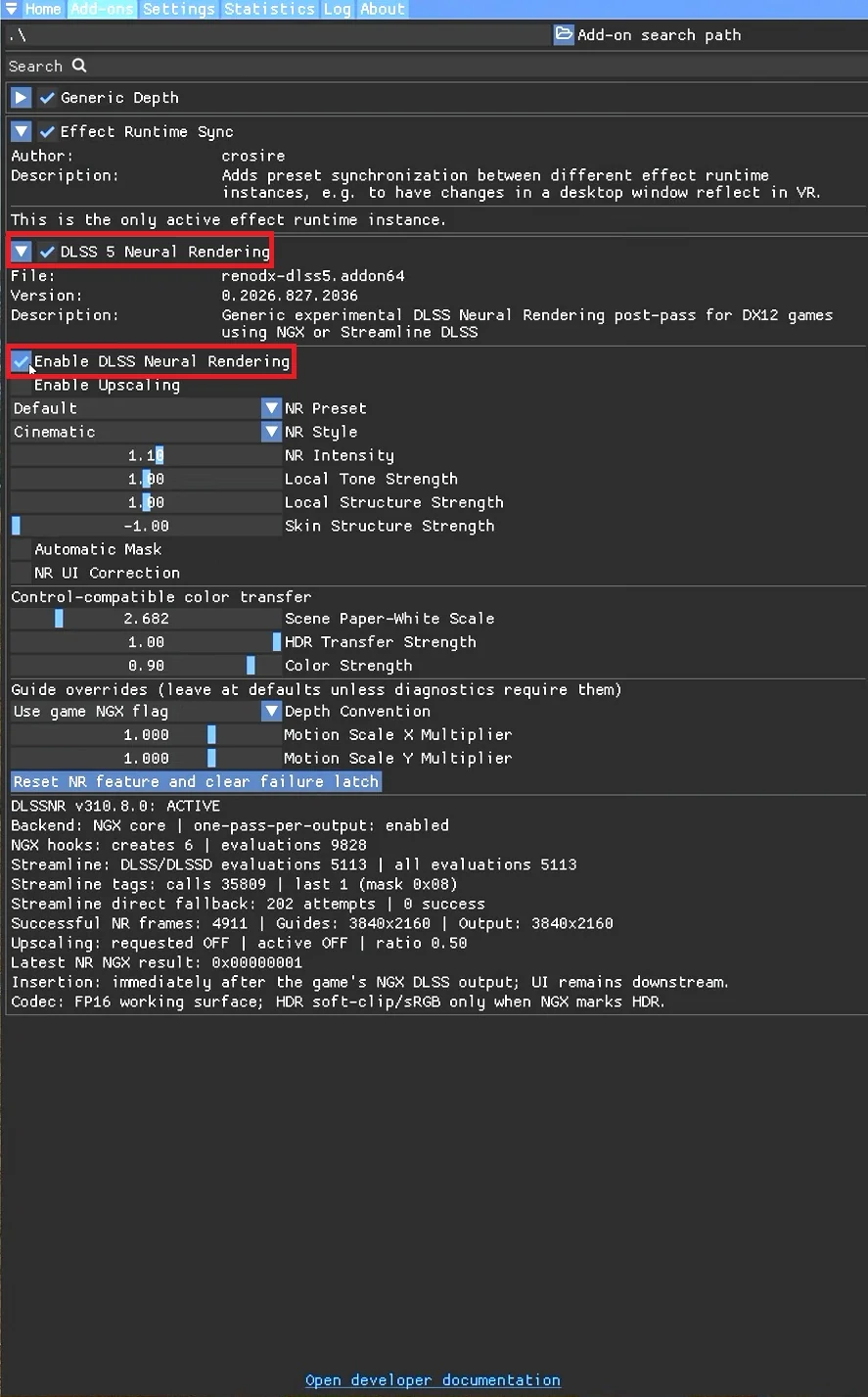
Task: Check the Enable Upscaling box
Action: tap(22, 385)
